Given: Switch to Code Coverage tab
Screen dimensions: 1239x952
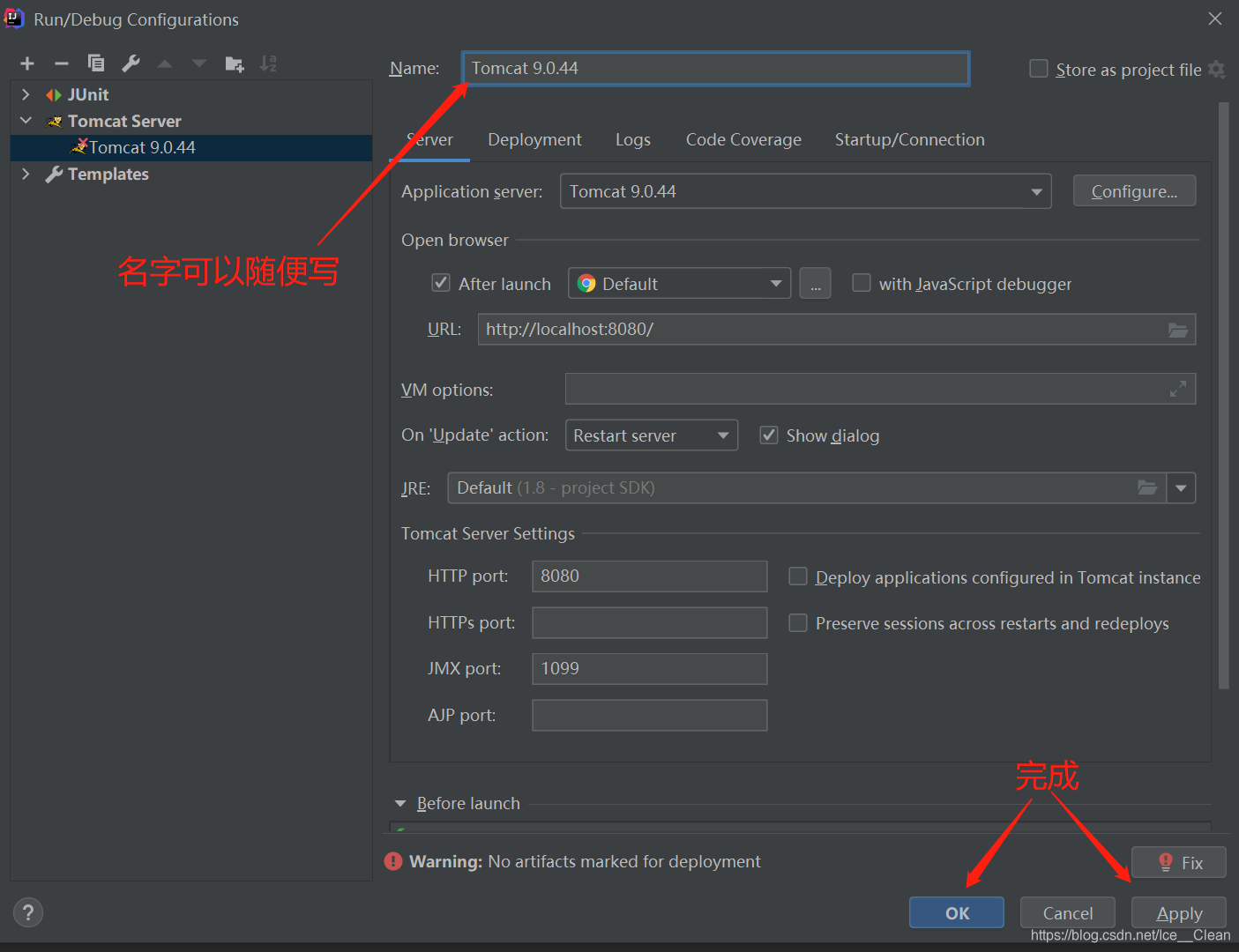Looking at the screenshot, I should (743, 139).
